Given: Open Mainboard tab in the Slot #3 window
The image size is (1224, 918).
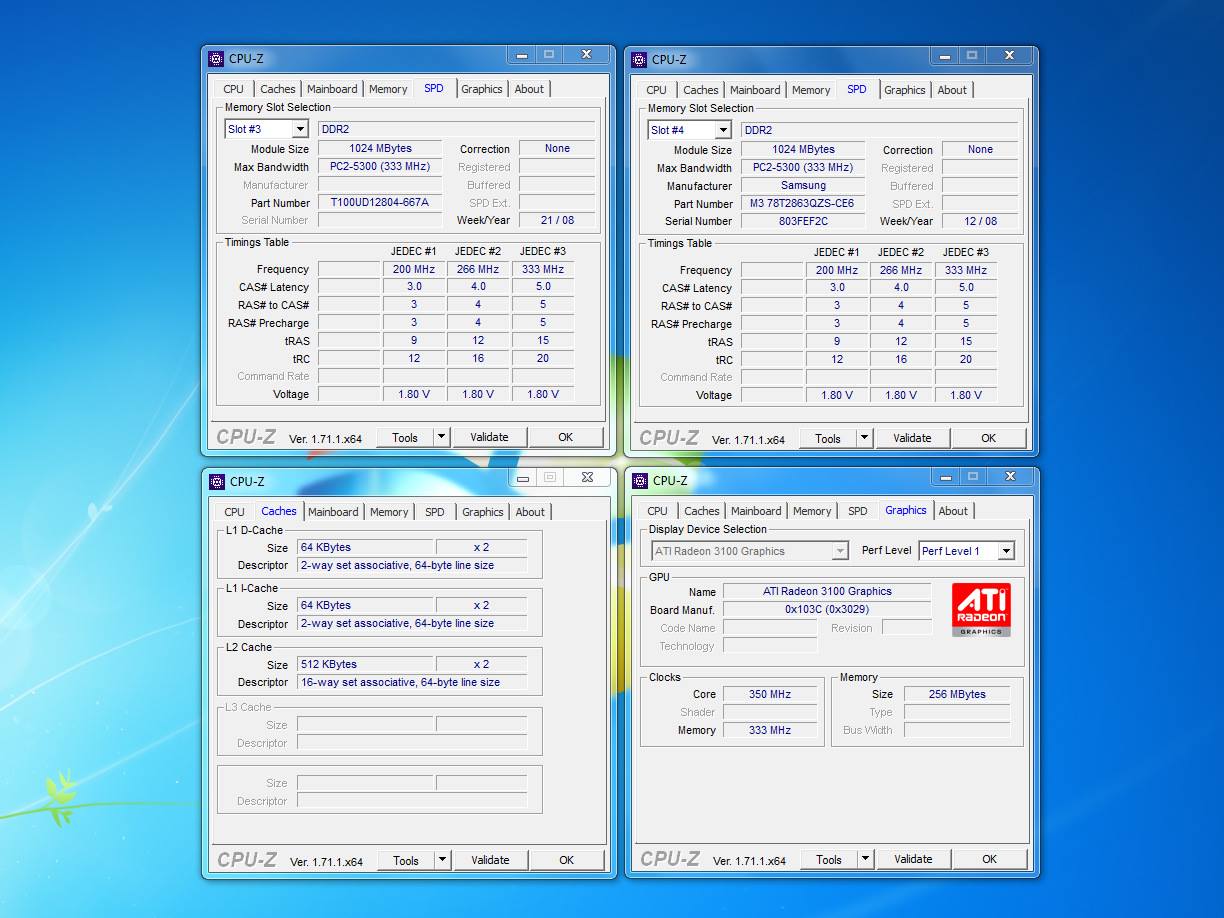Looking at the screenshot, I should click(332, 89).
